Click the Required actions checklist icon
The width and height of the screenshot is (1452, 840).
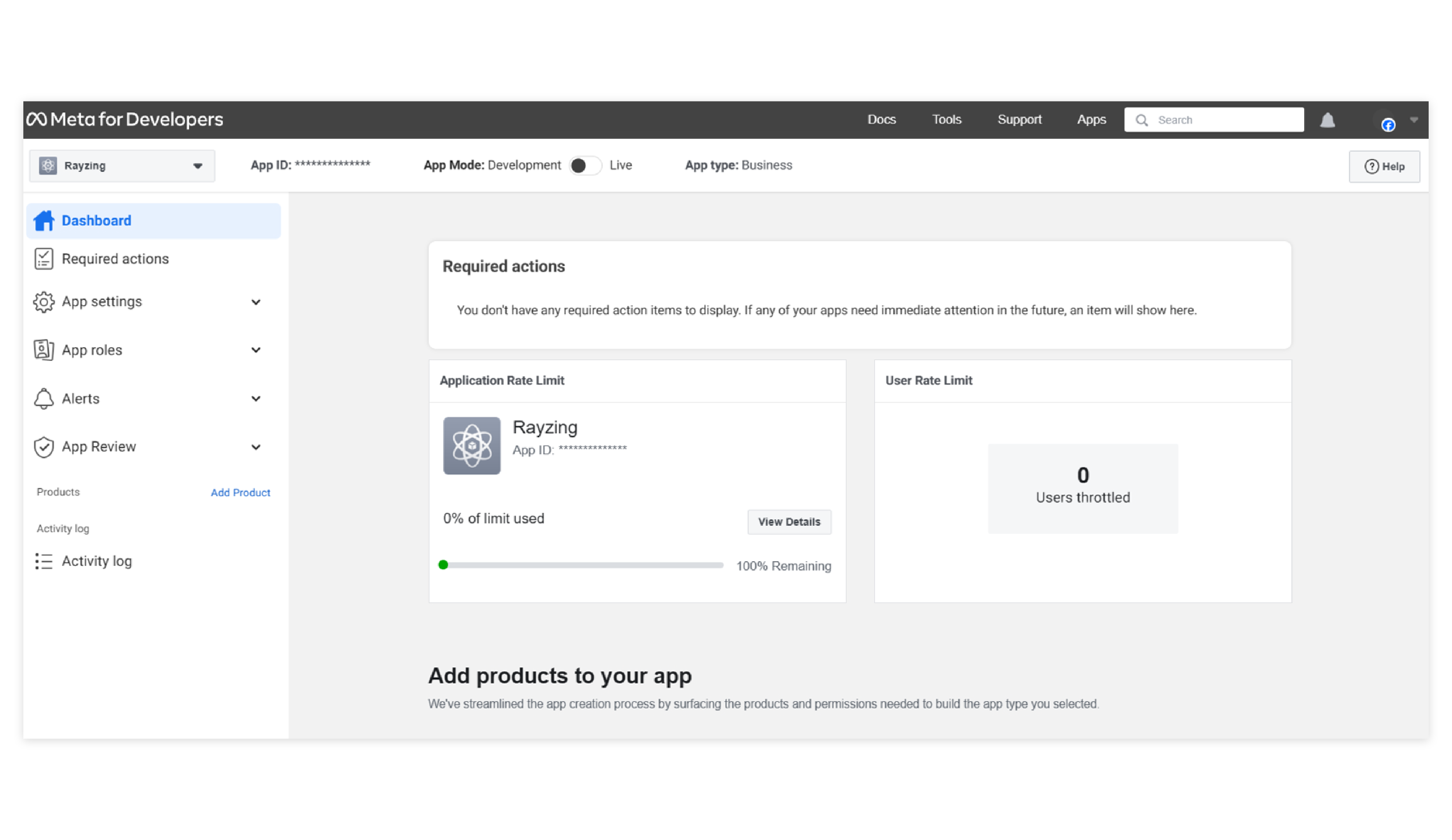tap(44, 259)
